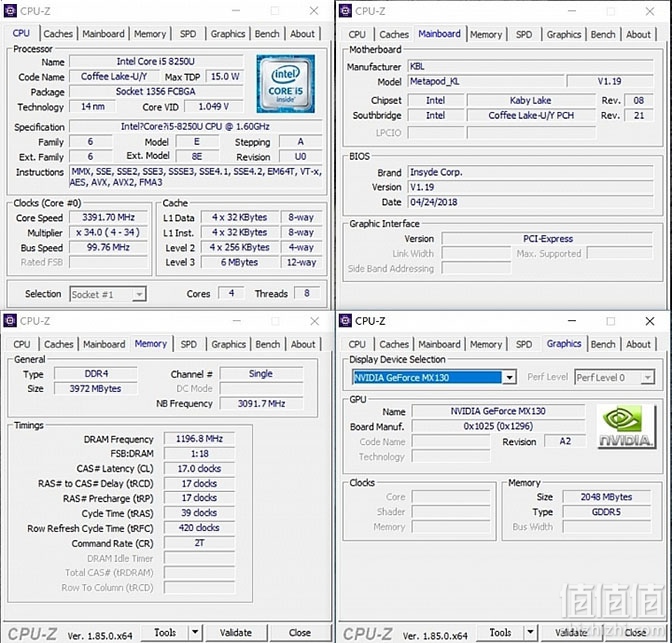
Task: Select Memory tab in Mainboard window
Action: pyautogui.click(x=486, y=34)
